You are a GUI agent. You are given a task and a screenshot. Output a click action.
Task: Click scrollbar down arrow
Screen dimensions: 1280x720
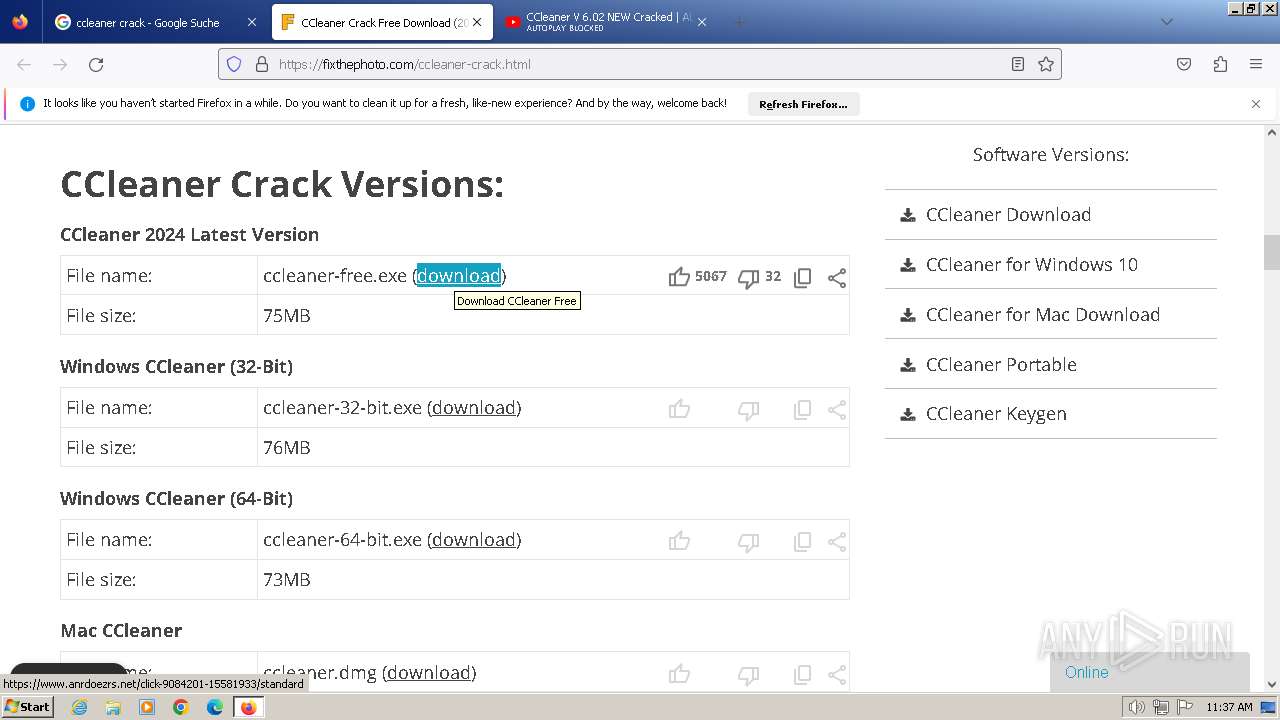pyautogui.click(x=1272, y=685)
